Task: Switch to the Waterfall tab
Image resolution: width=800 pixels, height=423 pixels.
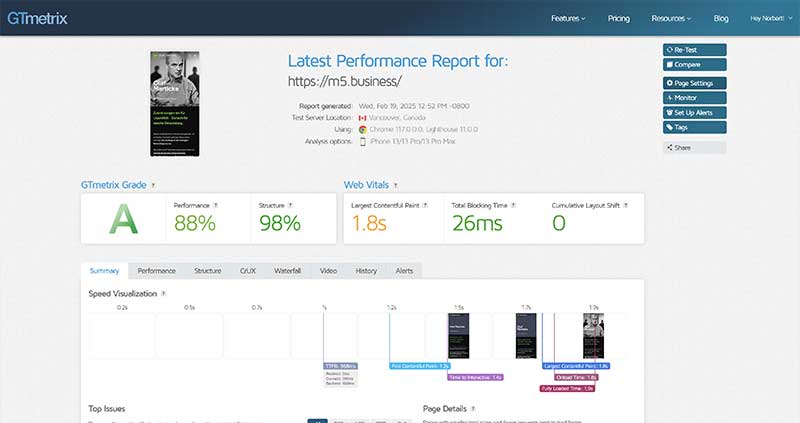Action: (288, 270)
